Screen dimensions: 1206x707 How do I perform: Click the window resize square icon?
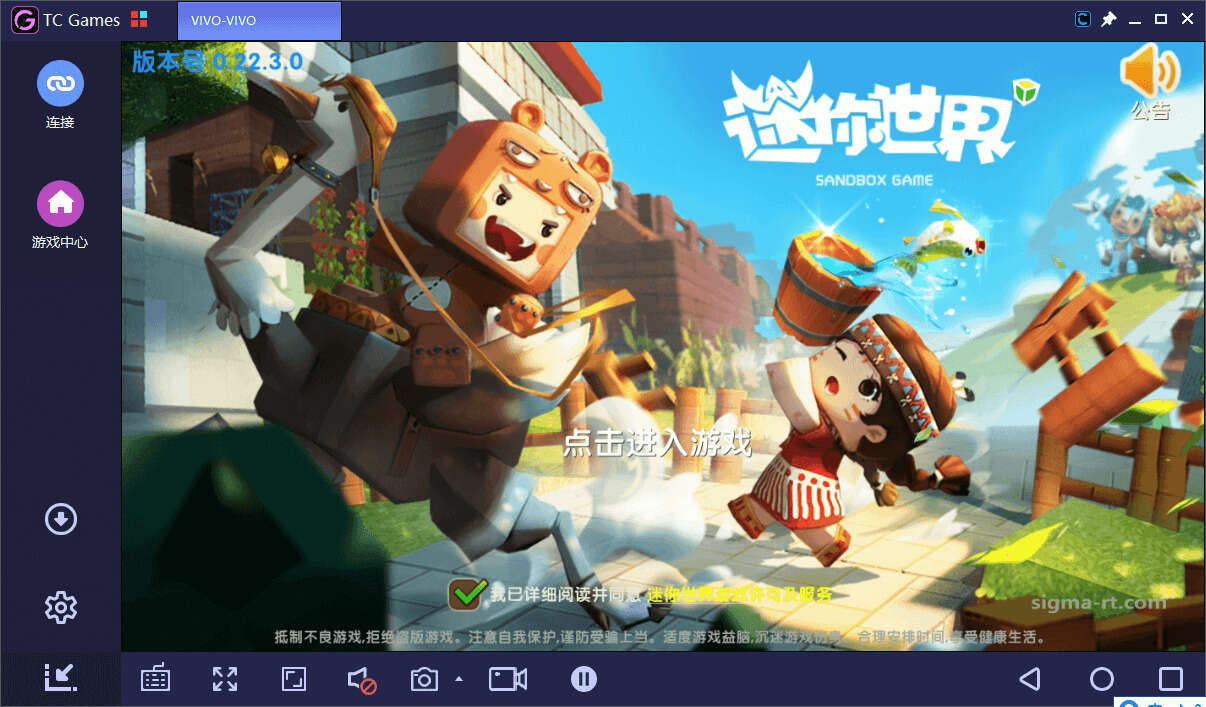tap(293, 679)
